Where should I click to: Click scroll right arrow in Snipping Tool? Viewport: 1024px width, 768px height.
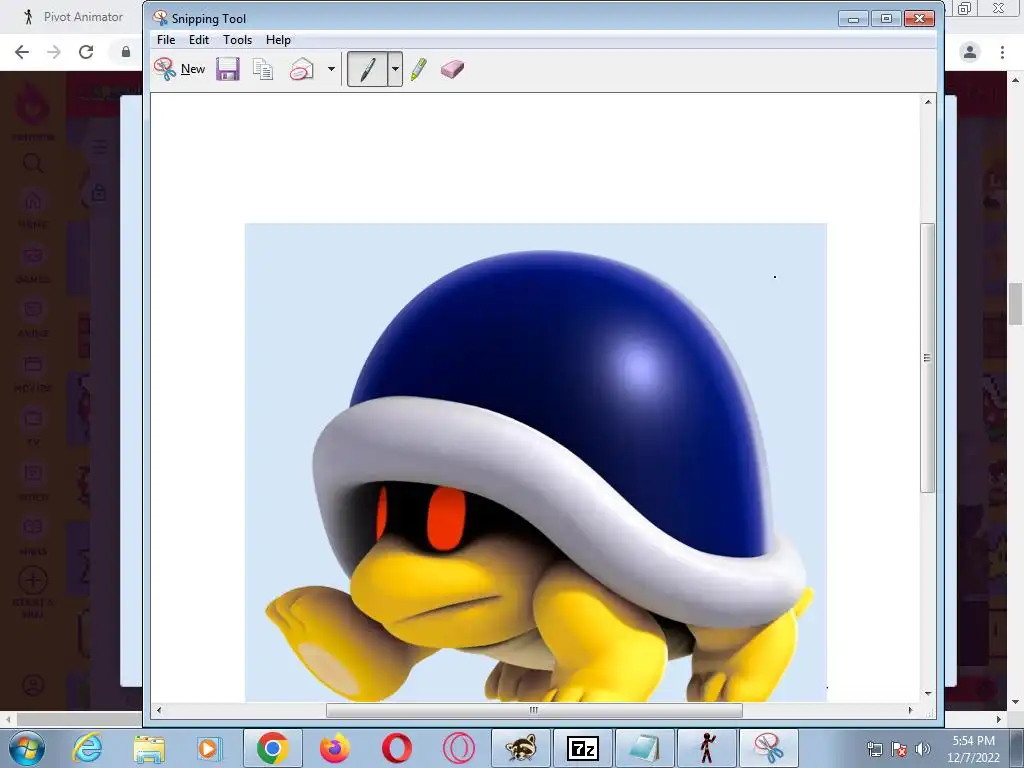click(910, 710)
